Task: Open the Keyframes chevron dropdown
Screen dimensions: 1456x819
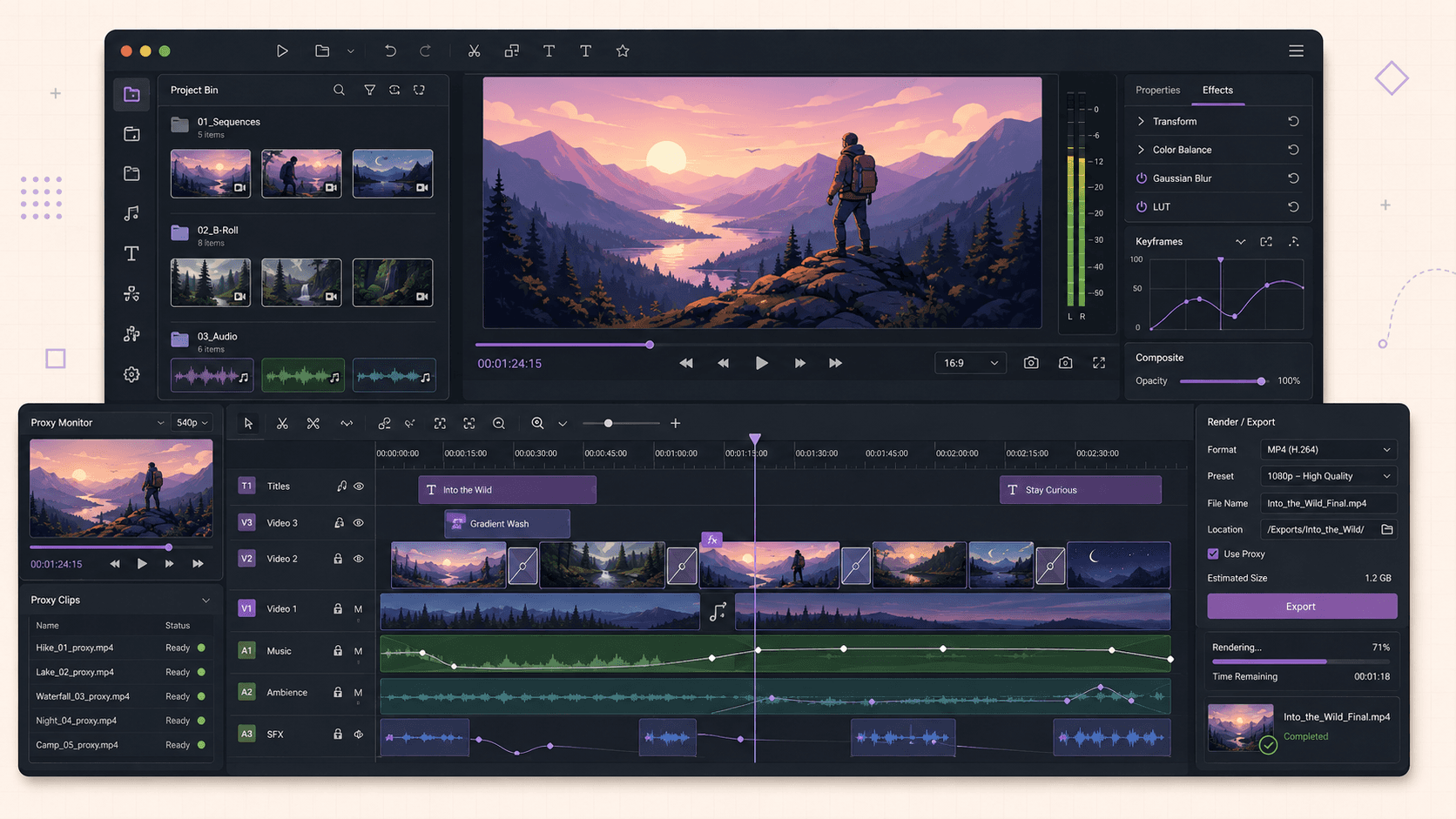Action: [1240, 242]
